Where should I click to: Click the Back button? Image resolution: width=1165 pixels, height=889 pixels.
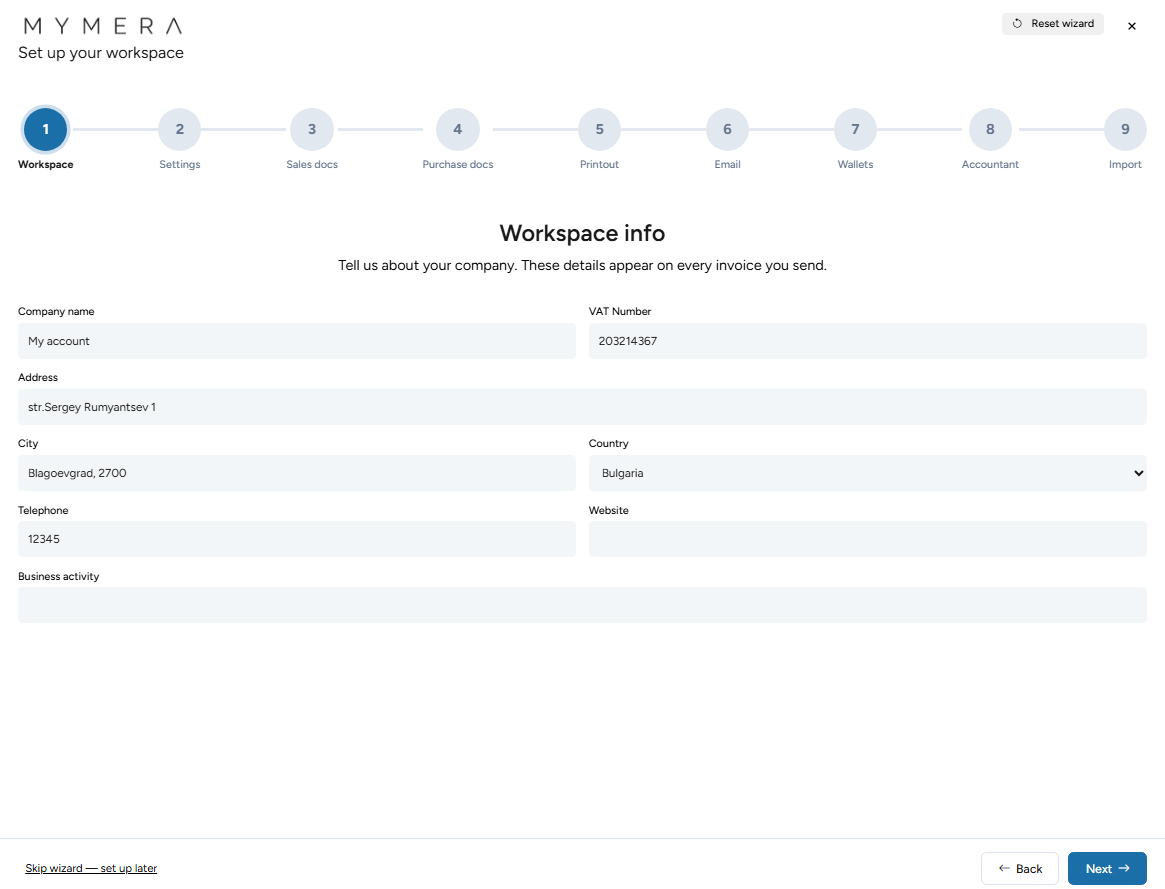click(x=1019, y=868)
